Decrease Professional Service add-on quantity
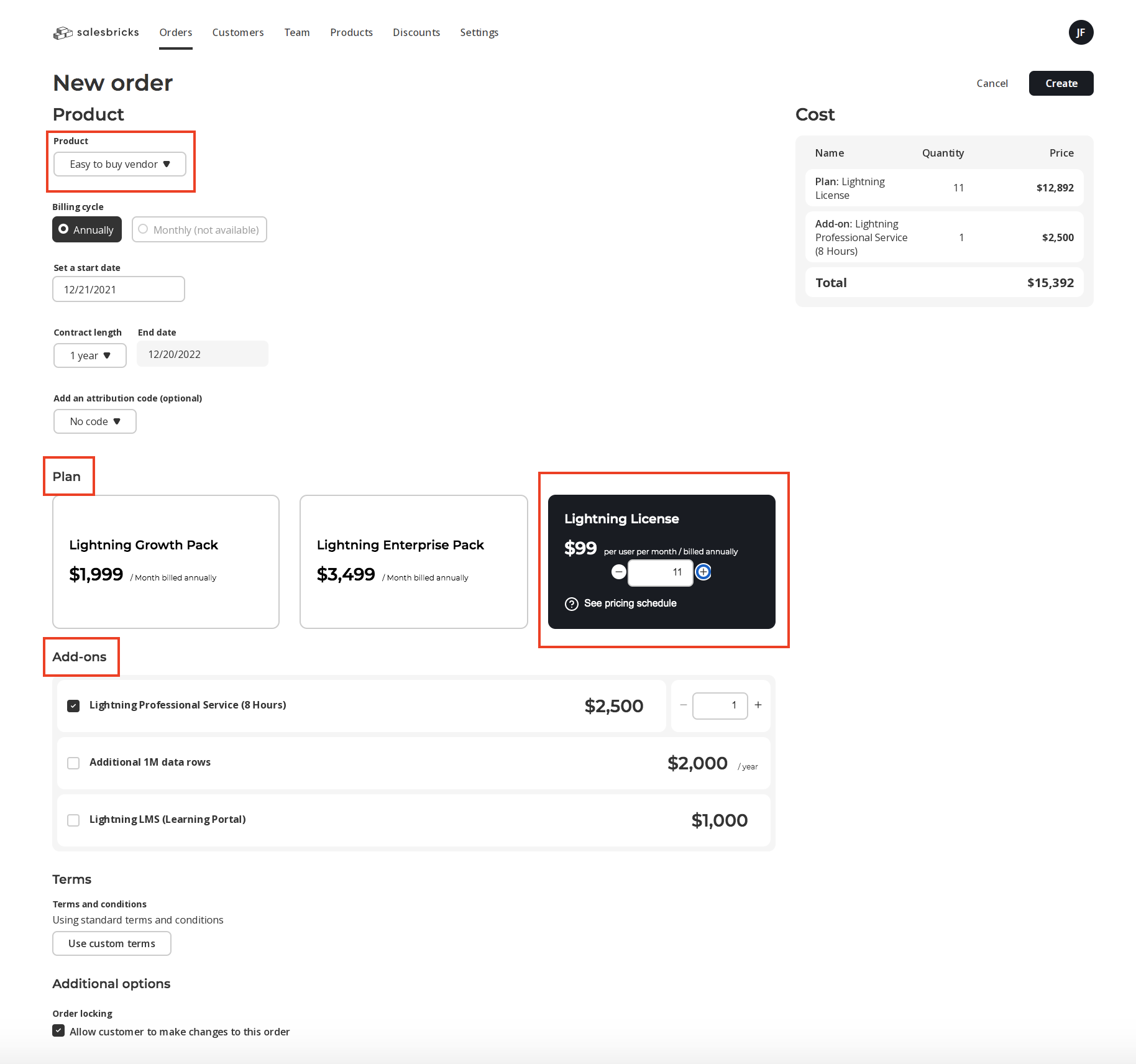The width and height of the screenshot is (1136, 1064). click(x=683, y=705)
